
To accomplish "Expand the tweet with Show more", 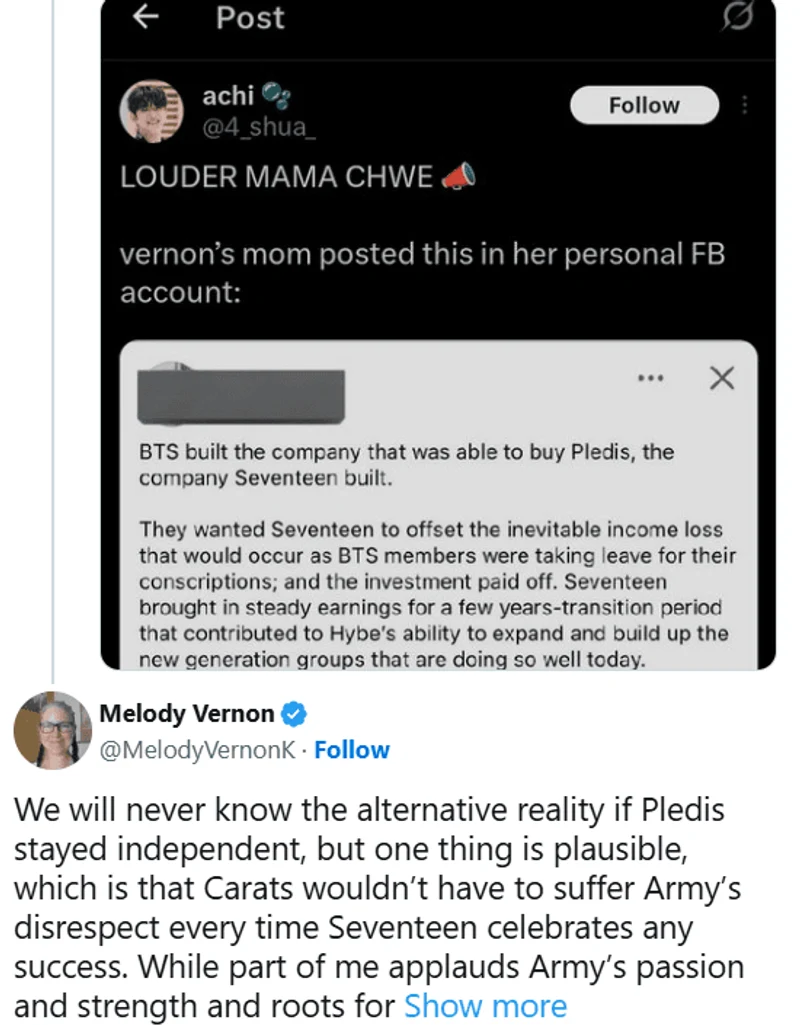I will pos(485,1005).
